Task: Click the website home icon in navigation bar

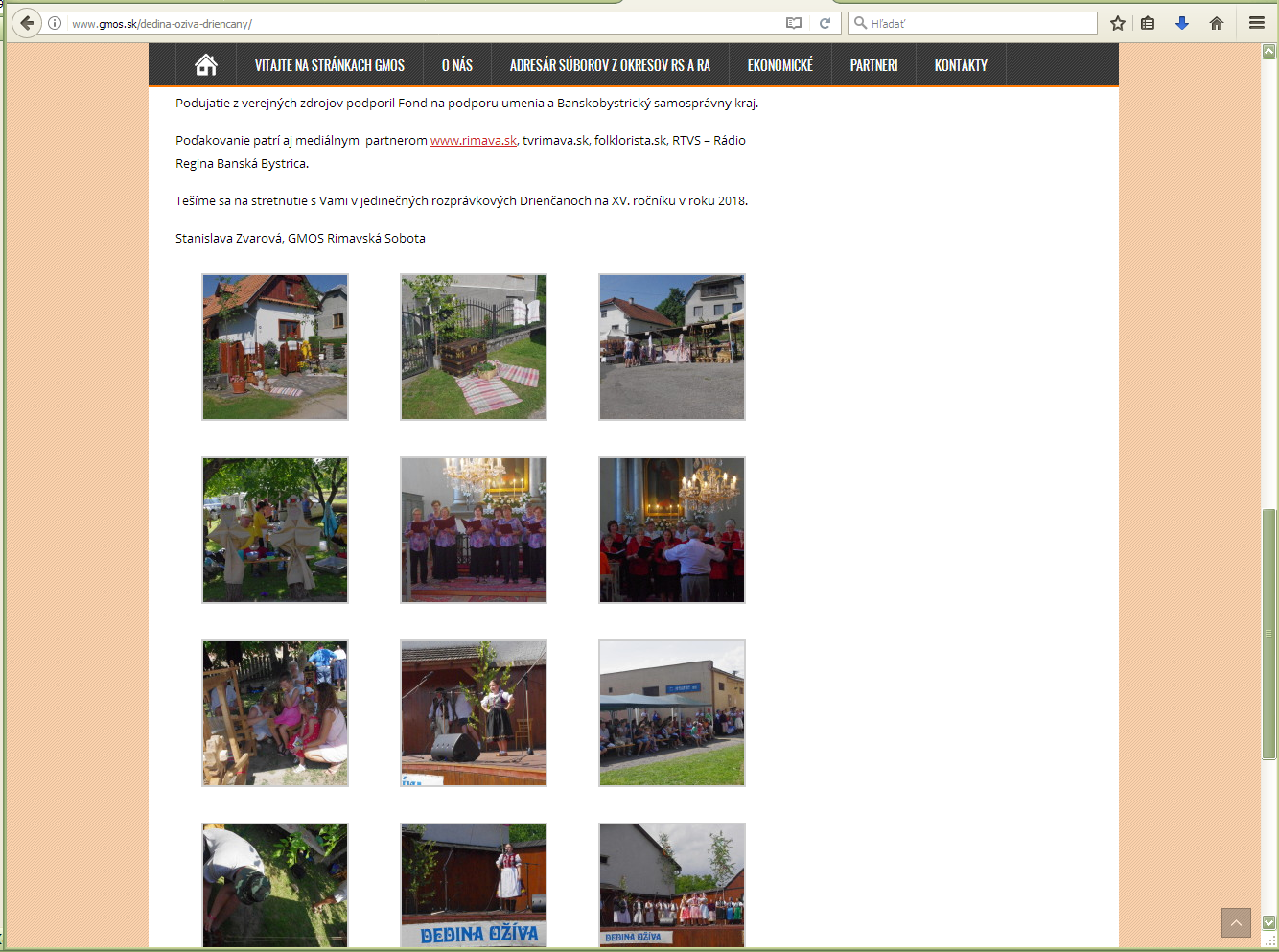Action: 205,65
